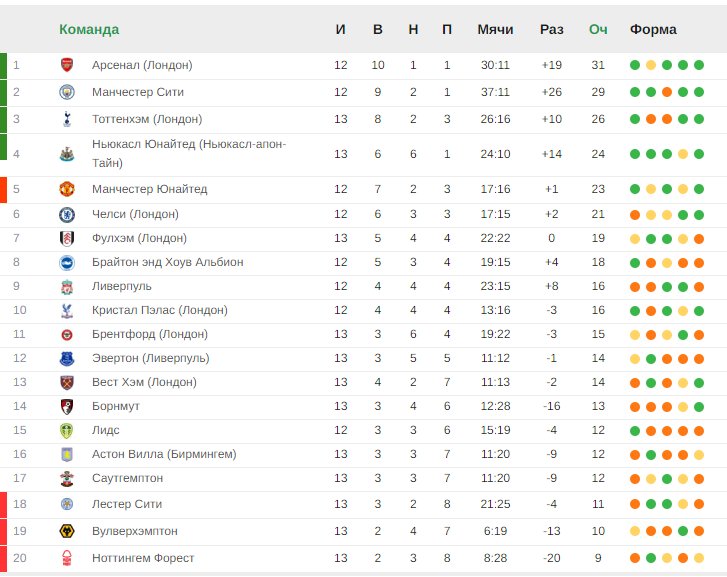The height and width of the screenshot is (577, 727).
Task: Sort table by the Команда header
Action: point(89,29)
